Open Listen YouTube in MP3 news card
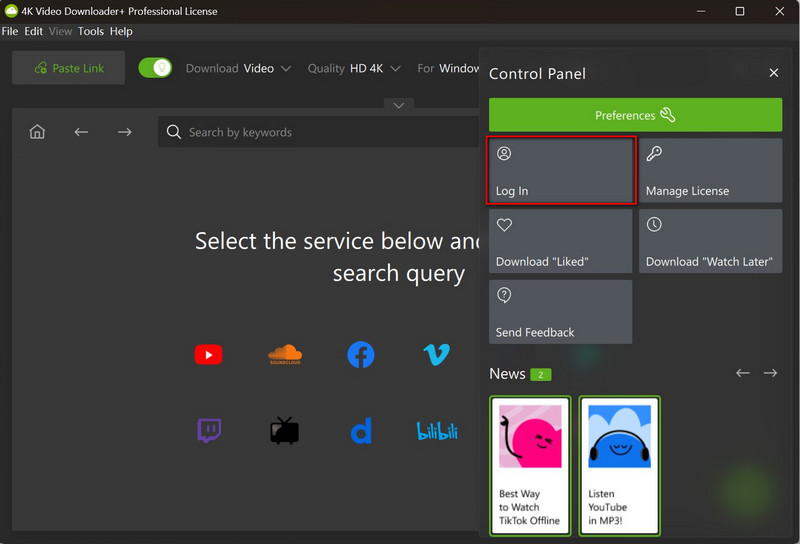Screen dimensions: 800x544 tap(619, 466)
